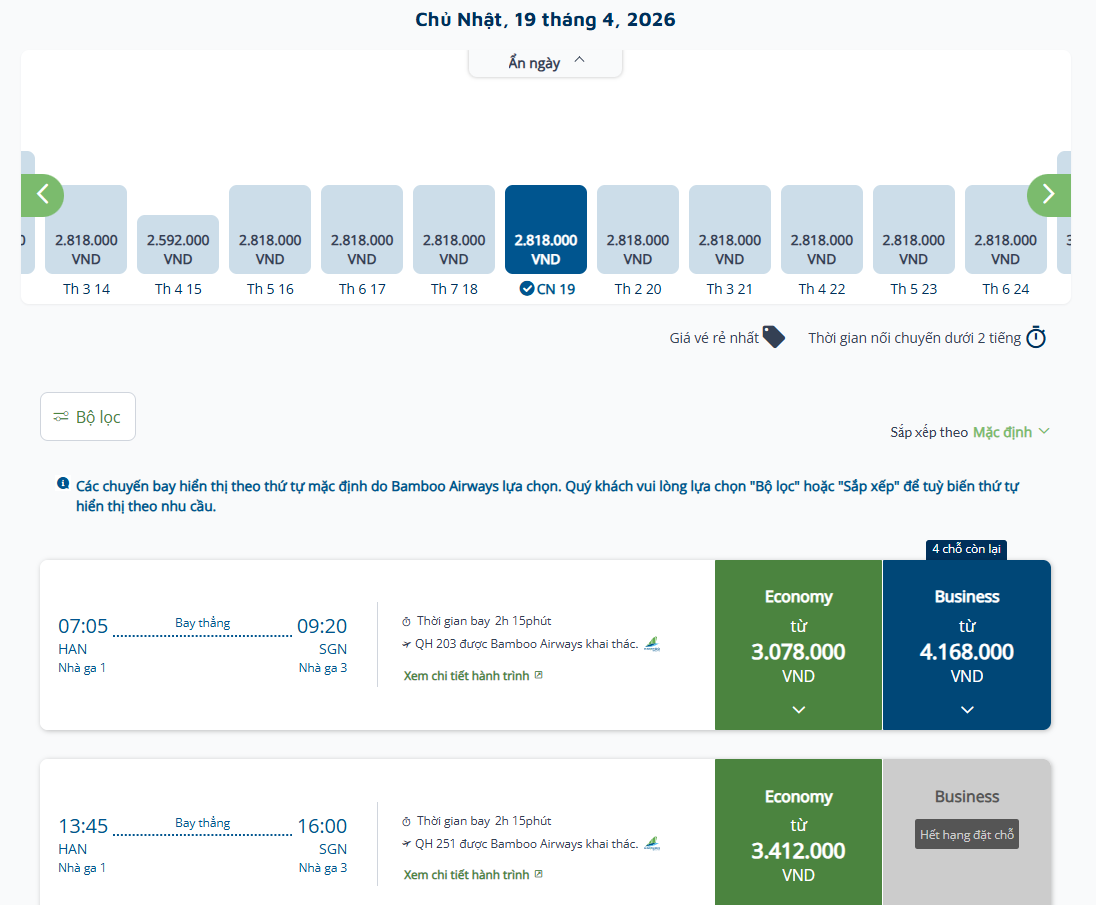Viewport: 1096px width, 905px height.
Task: Select Economy fare 3.412.000 VND for 13:45 flight
Action: tap(798, 835)
